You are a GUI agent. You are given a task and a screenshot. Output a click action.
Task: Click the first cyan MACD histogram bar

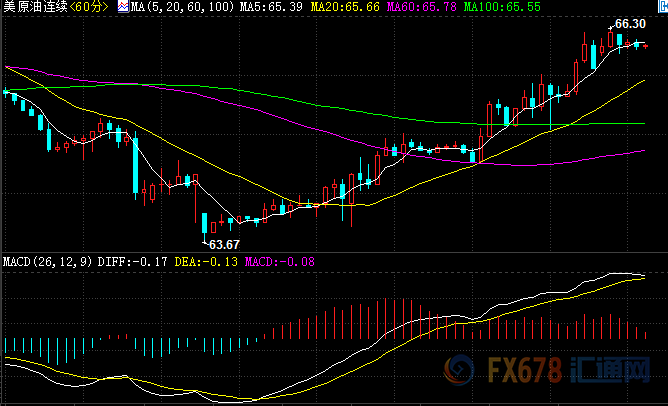(x=6, y=347)
